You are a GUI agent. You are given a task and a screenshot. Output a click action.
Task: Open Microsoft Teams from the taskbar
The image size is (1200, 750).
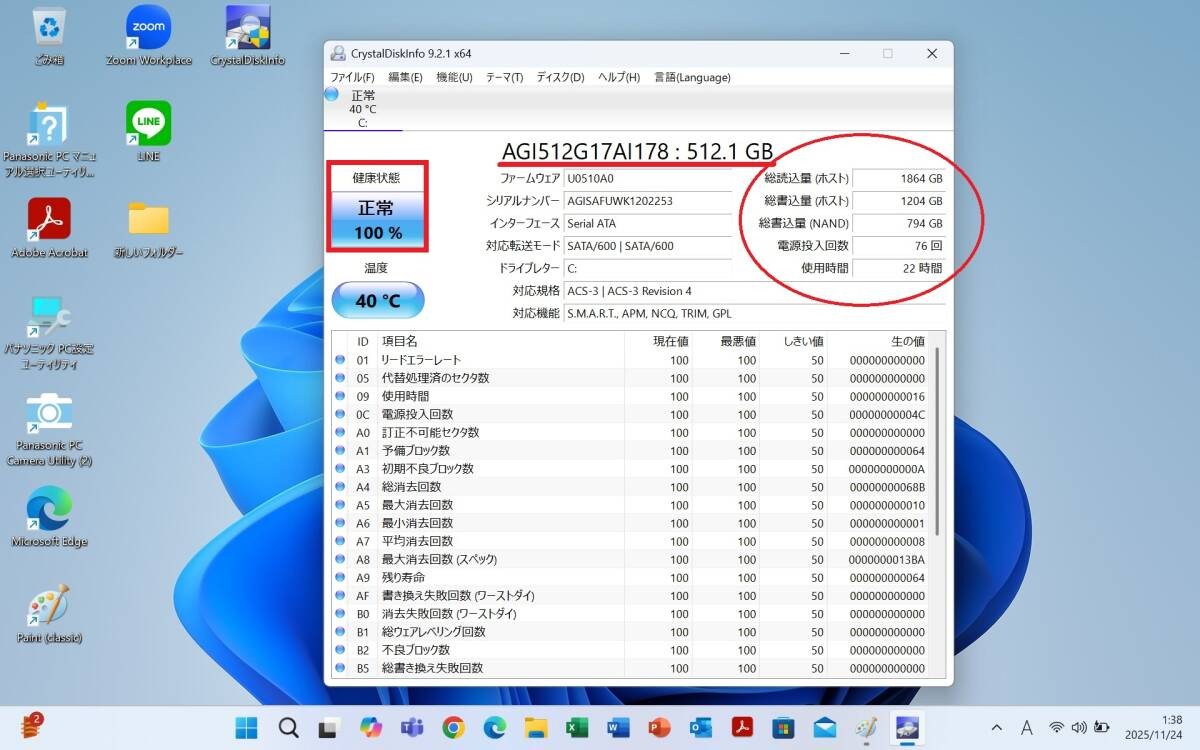click(412, 728)
